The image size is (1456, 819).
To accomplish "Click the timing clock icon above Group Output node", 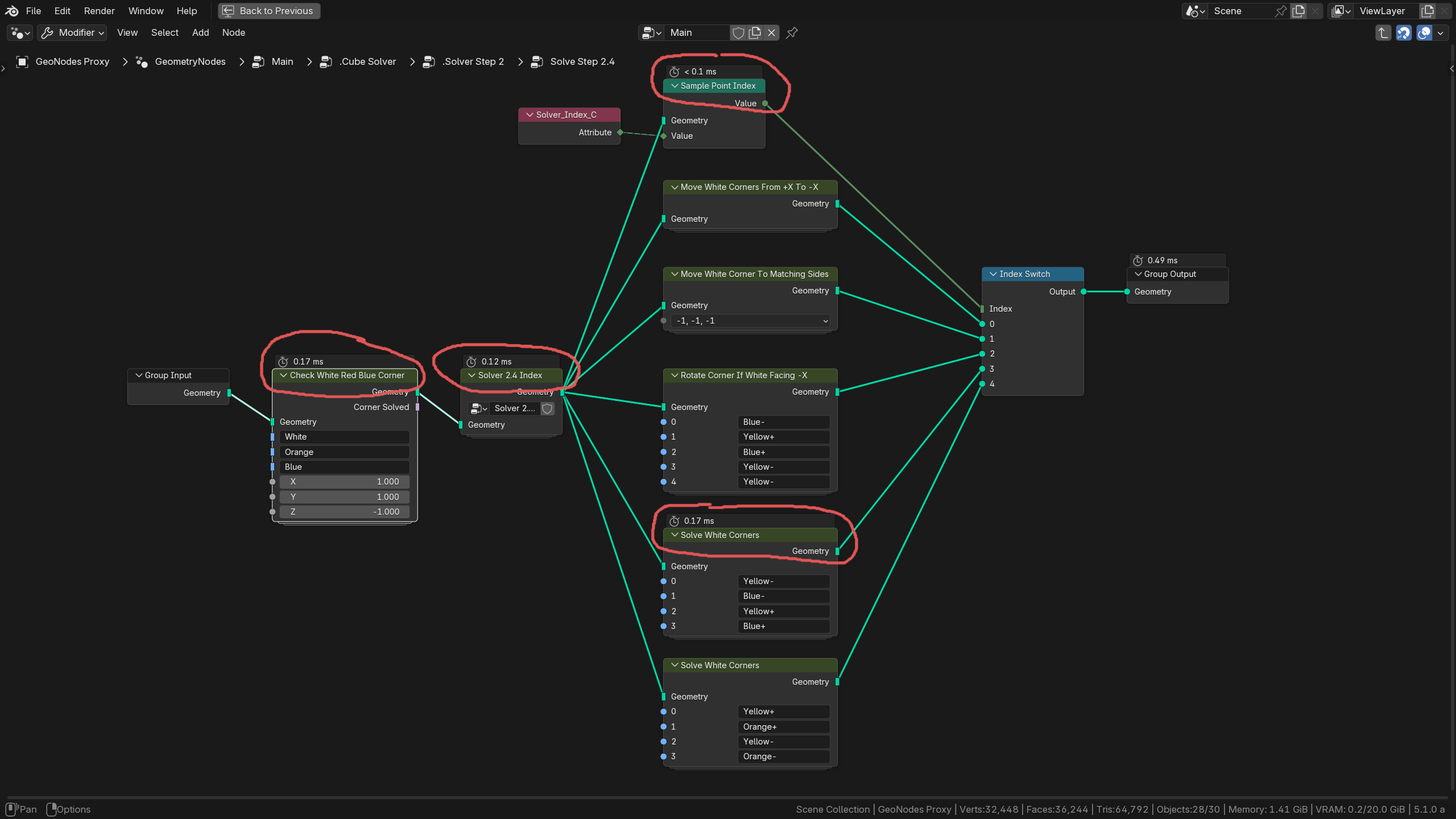I will click(1138, 260).
